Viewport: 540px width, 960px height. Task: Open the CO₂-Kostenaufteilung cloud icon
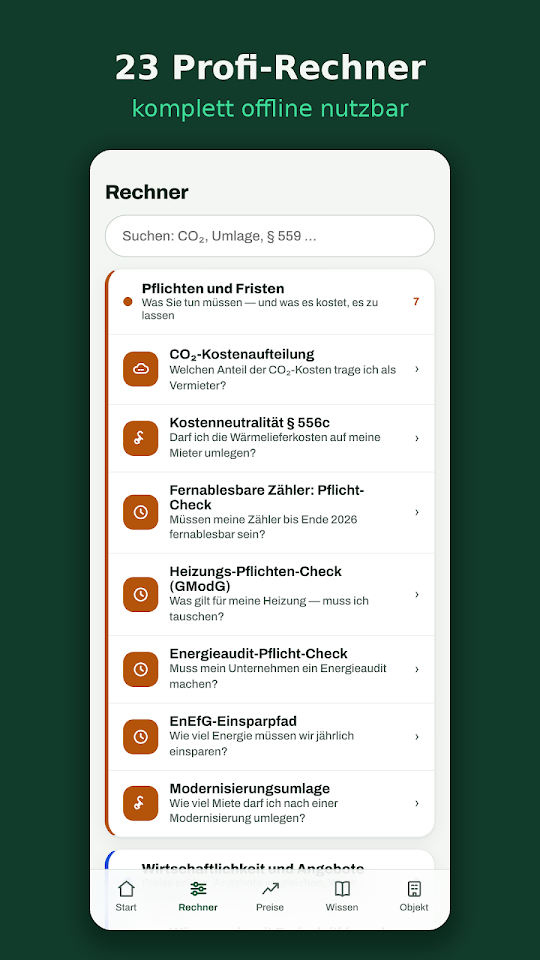[140, 369]
